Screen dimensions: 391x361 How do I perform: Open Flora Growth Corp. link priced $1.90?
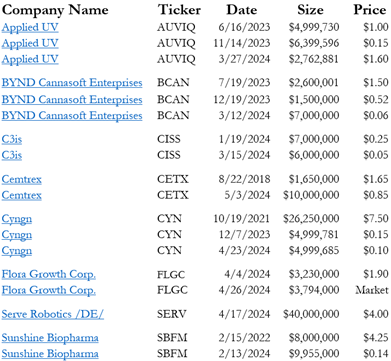(x=49, y=275)
